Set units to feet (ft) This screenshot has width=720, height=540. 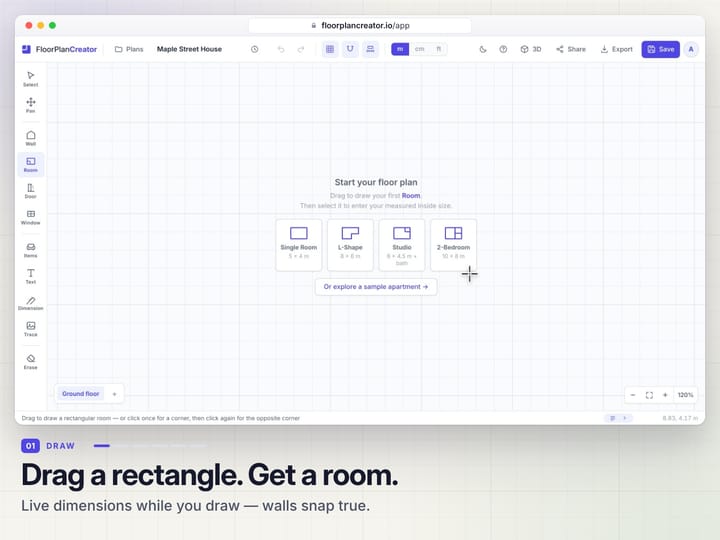pos(439,49)
